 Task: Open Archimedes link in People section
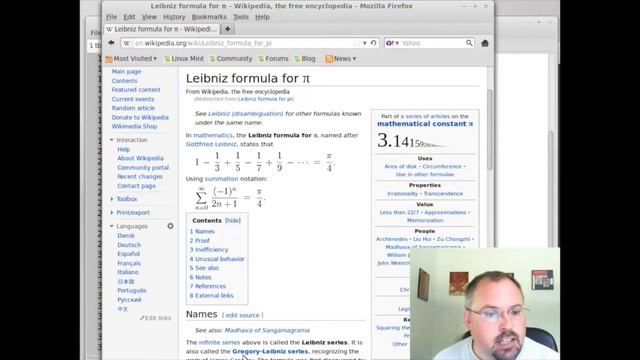point(391,239)
